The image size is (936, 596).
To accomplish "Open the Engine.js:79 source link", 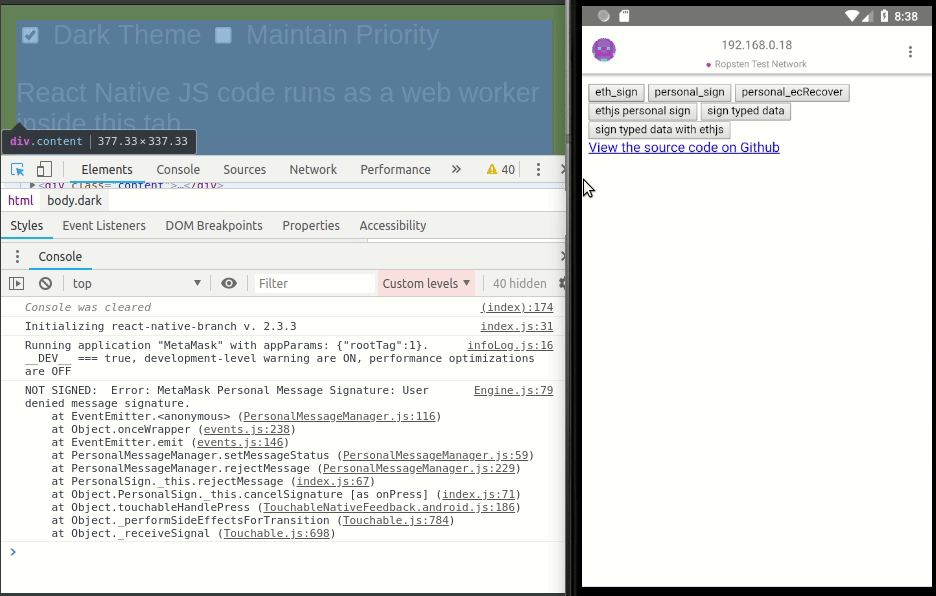I will pyautogui.click(x=513, y=391).
